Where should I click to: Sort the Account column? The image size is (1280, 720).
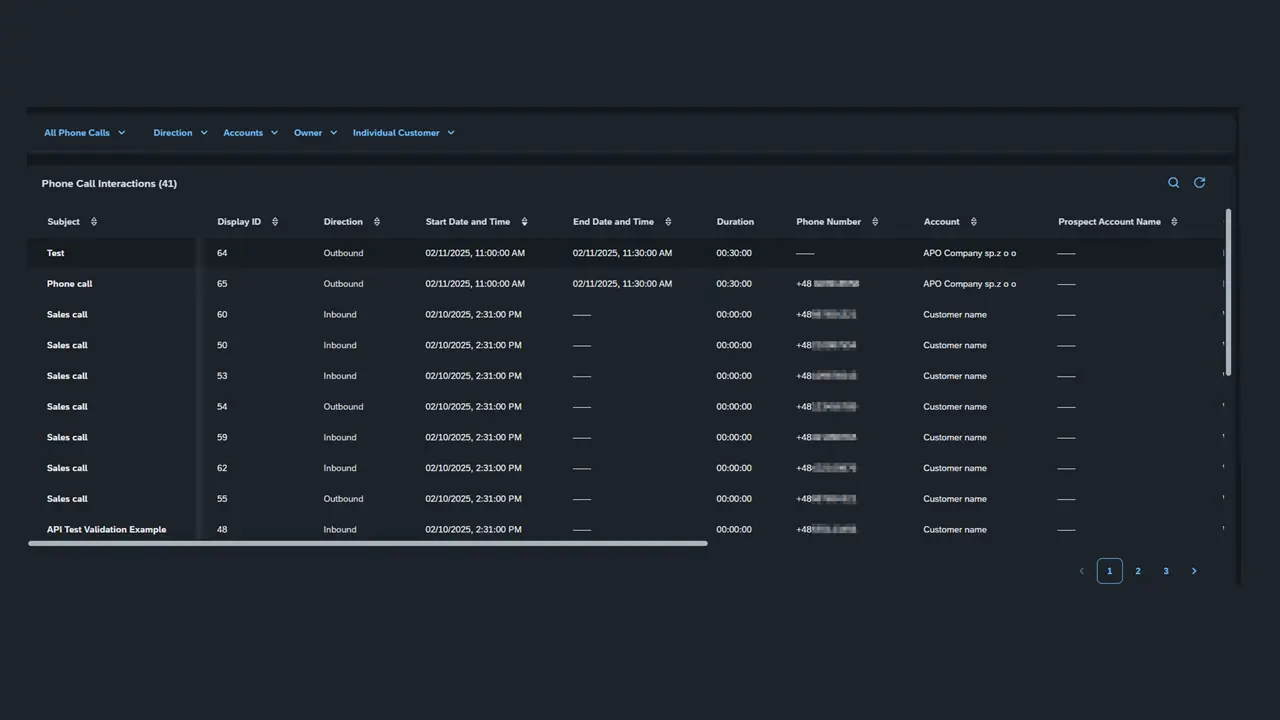tap(972, 221)
